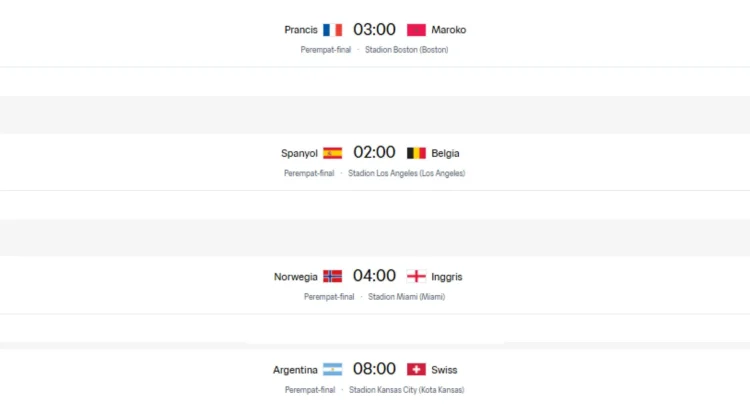Select the Belgia team name
The height and width of the screenshot is (420, 750).
tap(445, 154)
